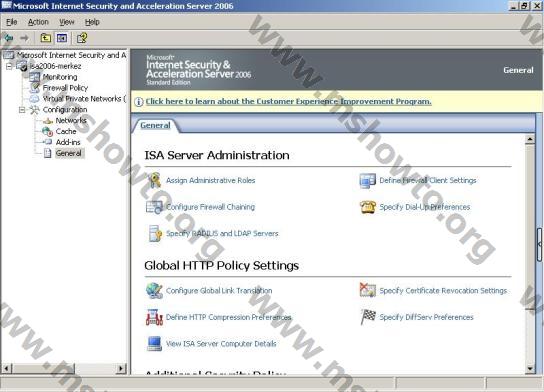Select the Configuration tree item
This screenshot has height=392, width=544.
coord(65,110)
